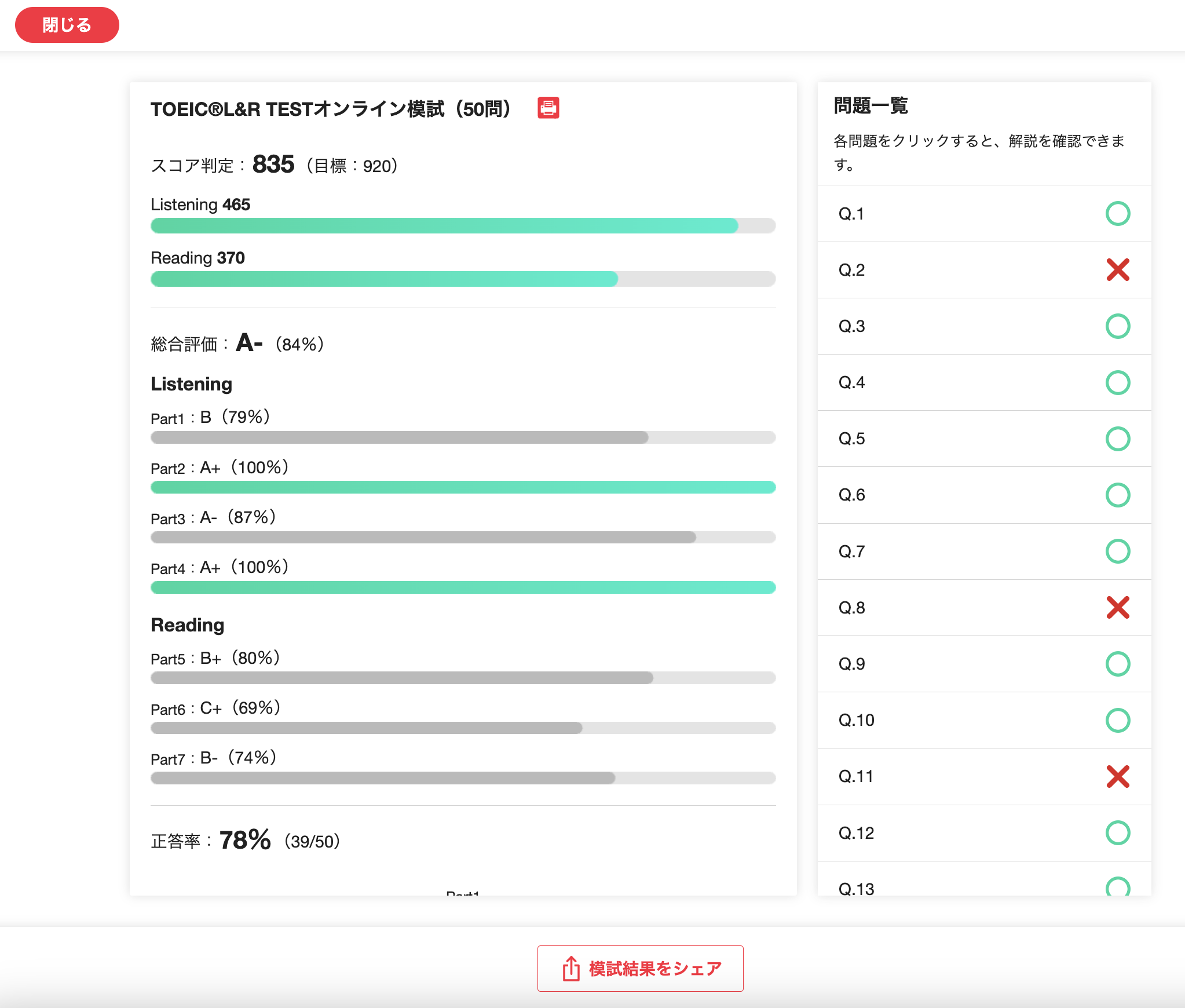
Task: Click the red X mark for Q.2
Action: coord(1117,270)
